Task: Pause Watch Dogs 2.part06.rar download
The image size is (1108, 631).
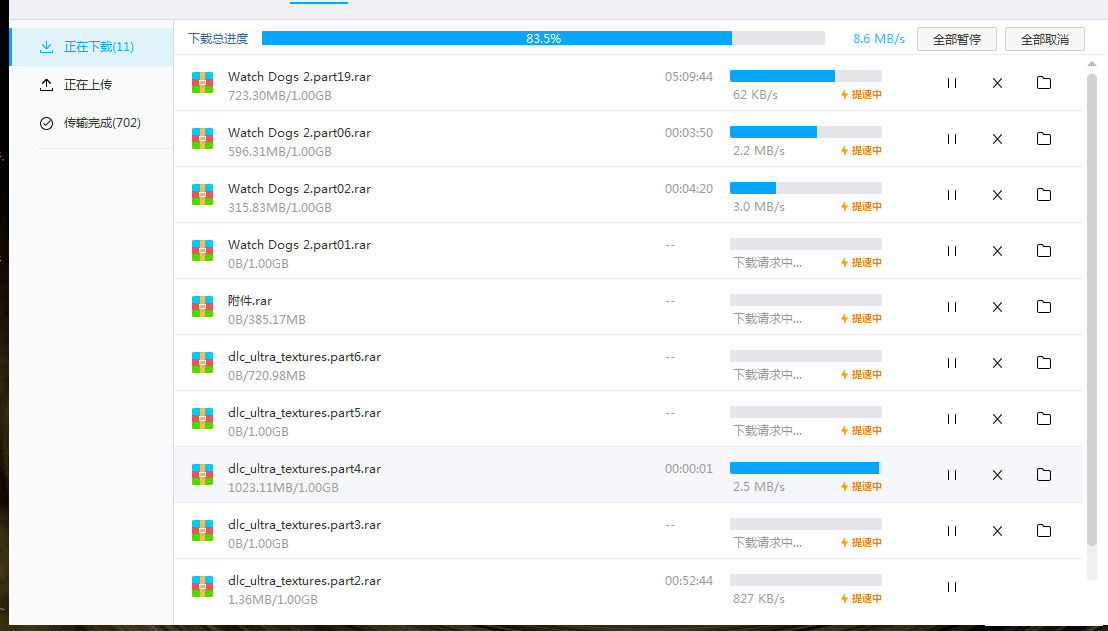Action: coord(952,139)
